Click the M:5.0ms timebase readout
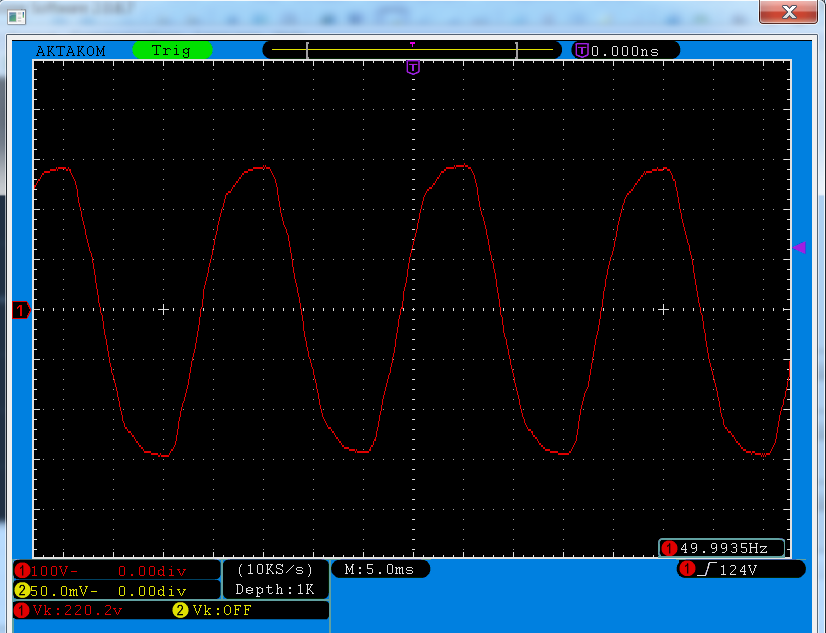This screenshot has width=826, height=633. (x=379, y=569)
